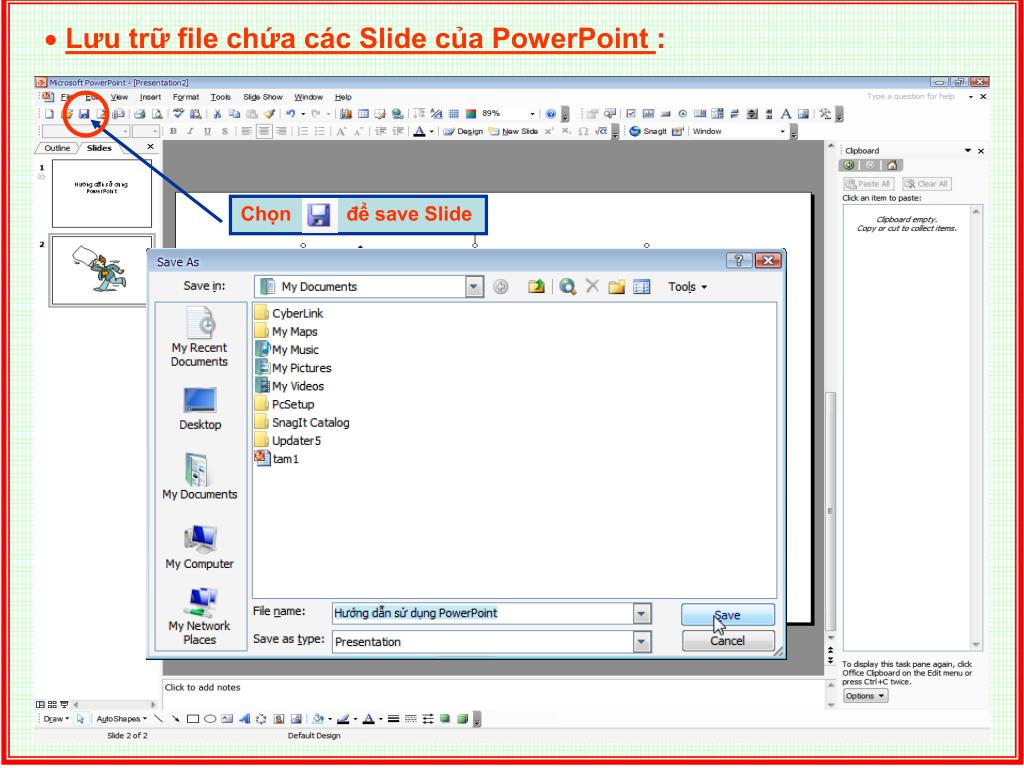Select the Rectangle drawing tool
This screenshot has width=1024, height=768.
point(193,719)
